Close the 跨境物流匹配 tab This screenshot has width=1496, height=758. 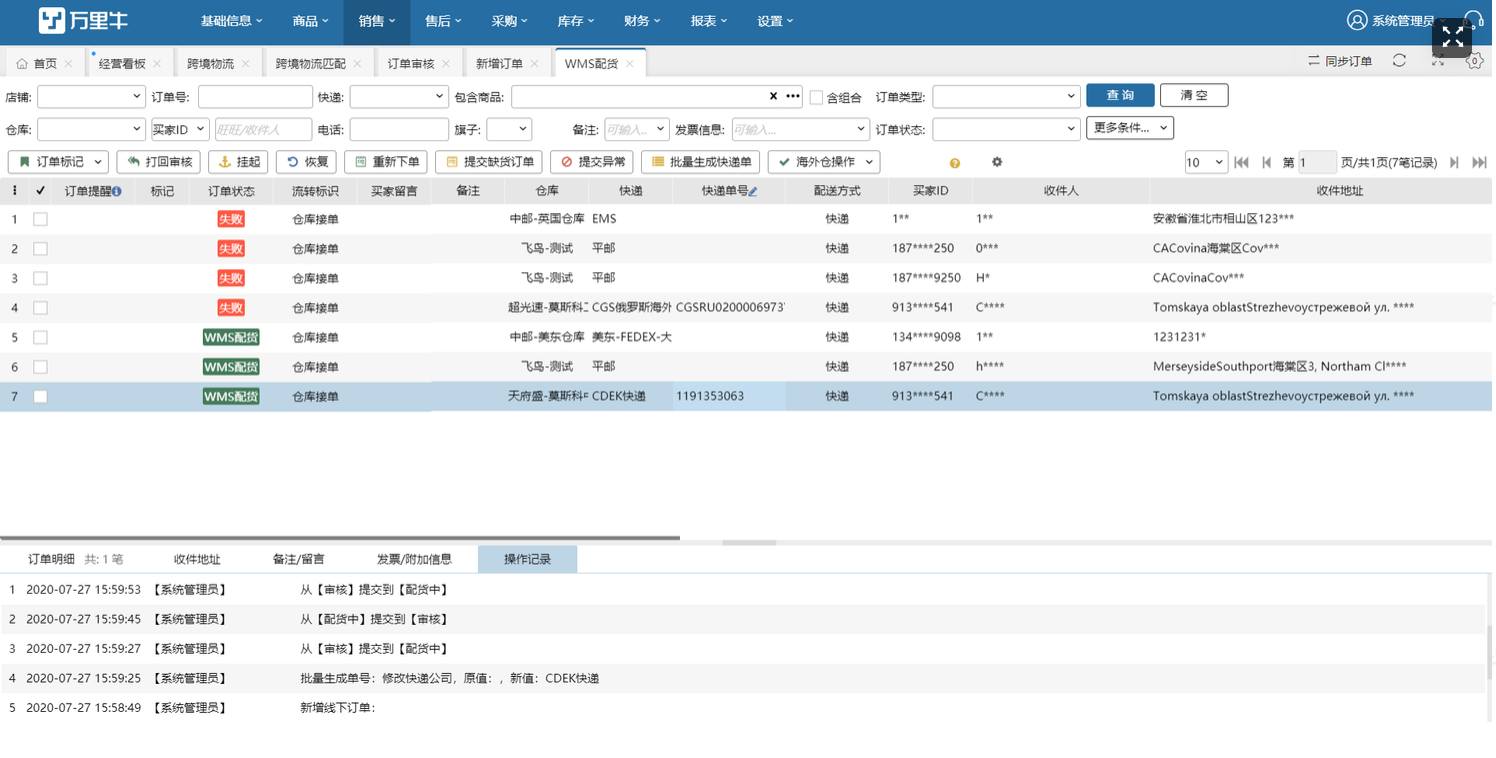click(357, 64)
